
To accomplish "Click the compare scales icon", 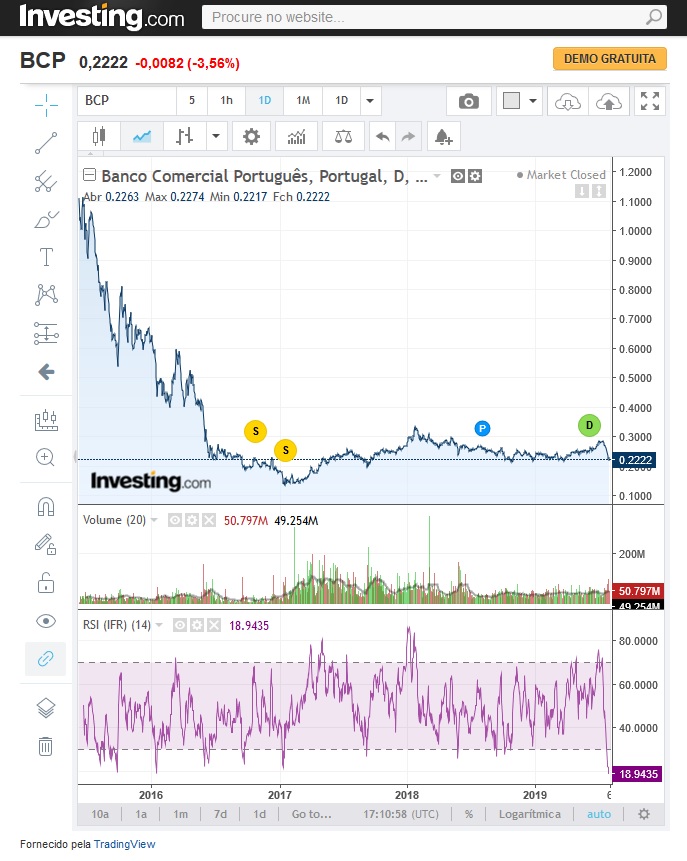I will pos(344,136).
